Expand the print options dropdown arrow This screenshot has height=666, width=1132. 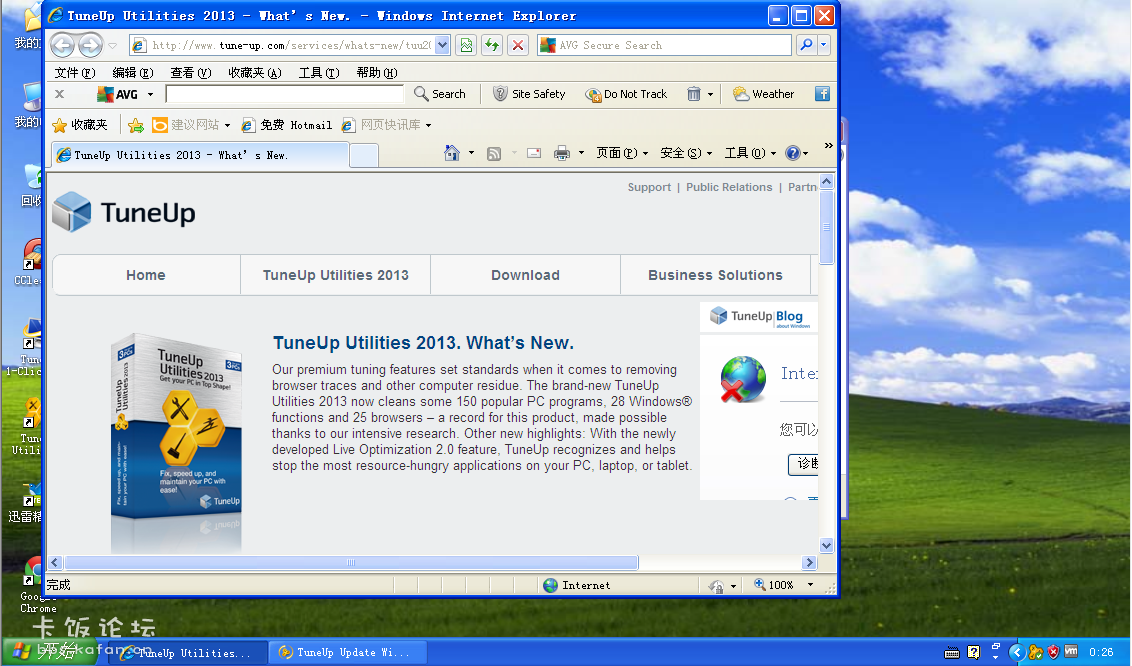581,153
